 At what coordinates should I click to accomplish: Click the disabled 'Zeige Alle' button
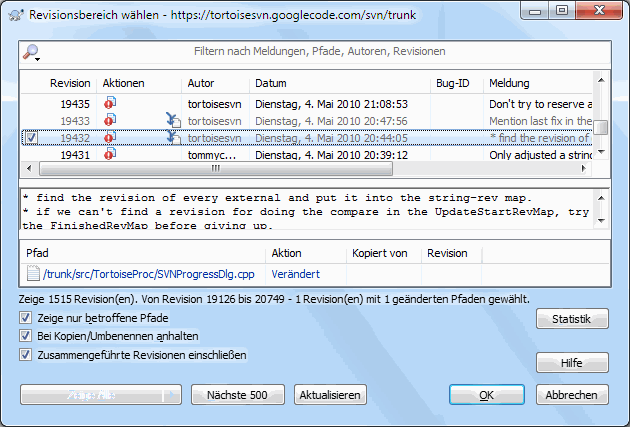click(92, 395)
